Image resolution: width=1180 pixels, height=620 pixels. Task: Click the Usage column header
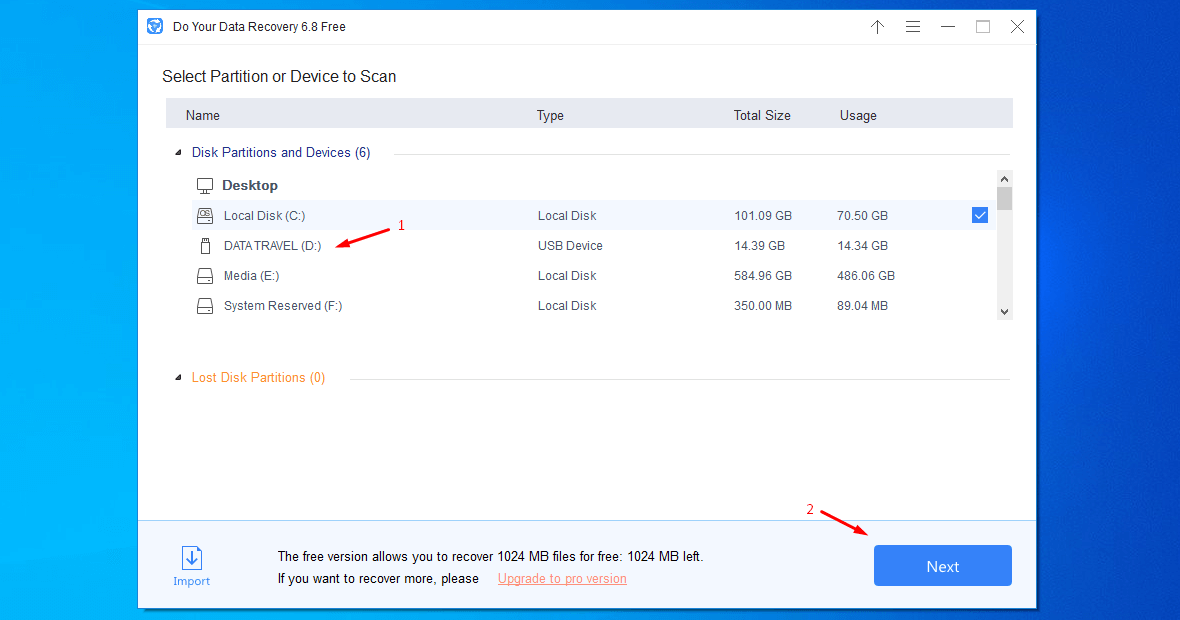(x=858, y=115)
